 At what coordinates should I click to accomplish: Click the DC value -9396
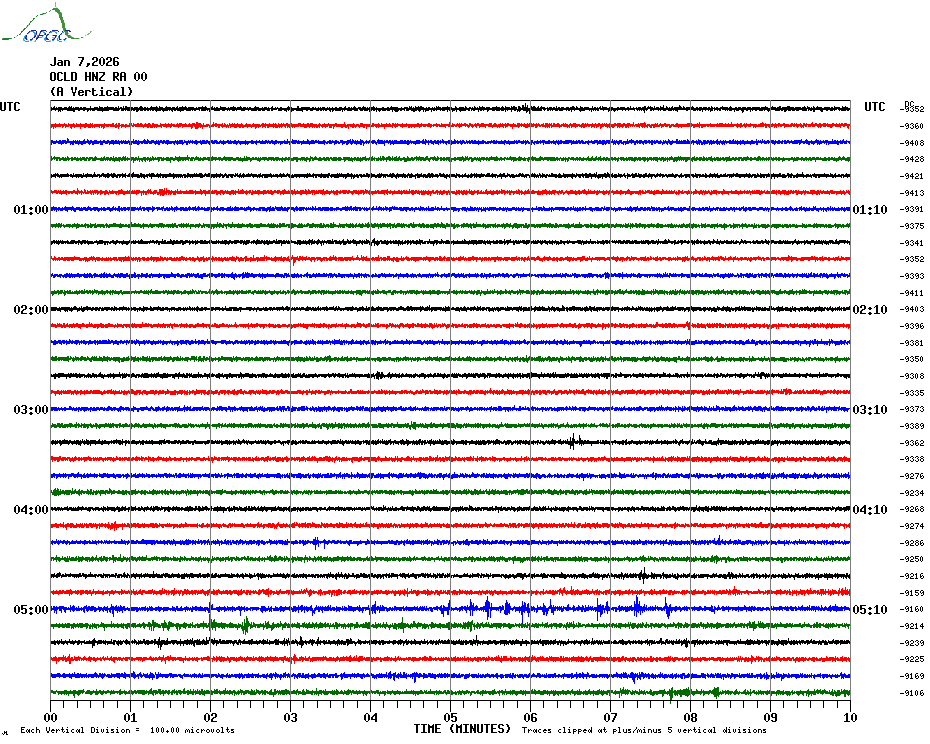pyautogui.click(x=912, y=326)
